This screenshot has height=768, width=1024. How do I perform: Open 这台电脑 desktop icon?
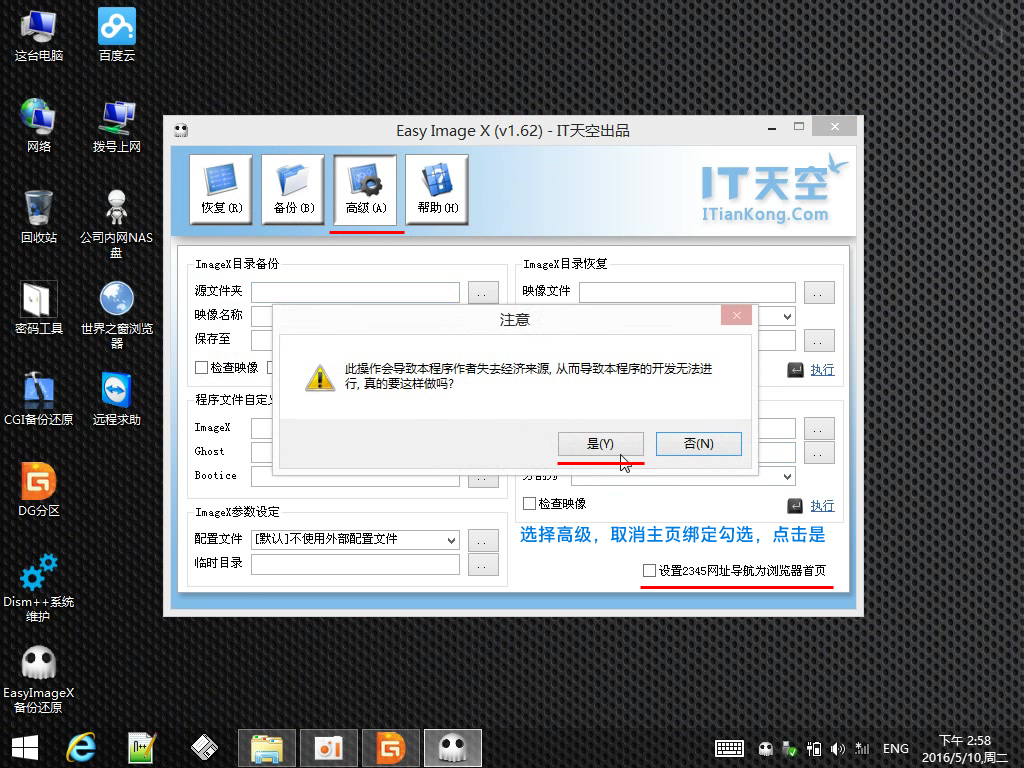[39, 35]
